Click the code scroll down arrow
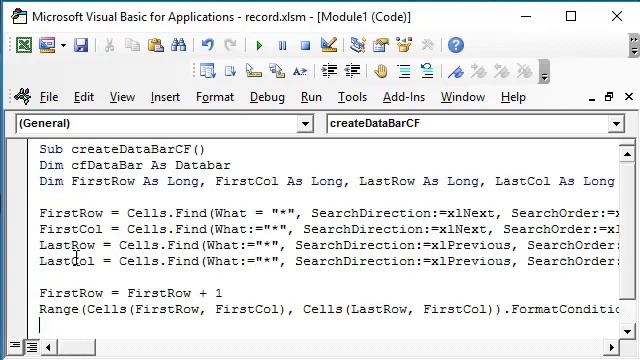 tap(627, 331)
